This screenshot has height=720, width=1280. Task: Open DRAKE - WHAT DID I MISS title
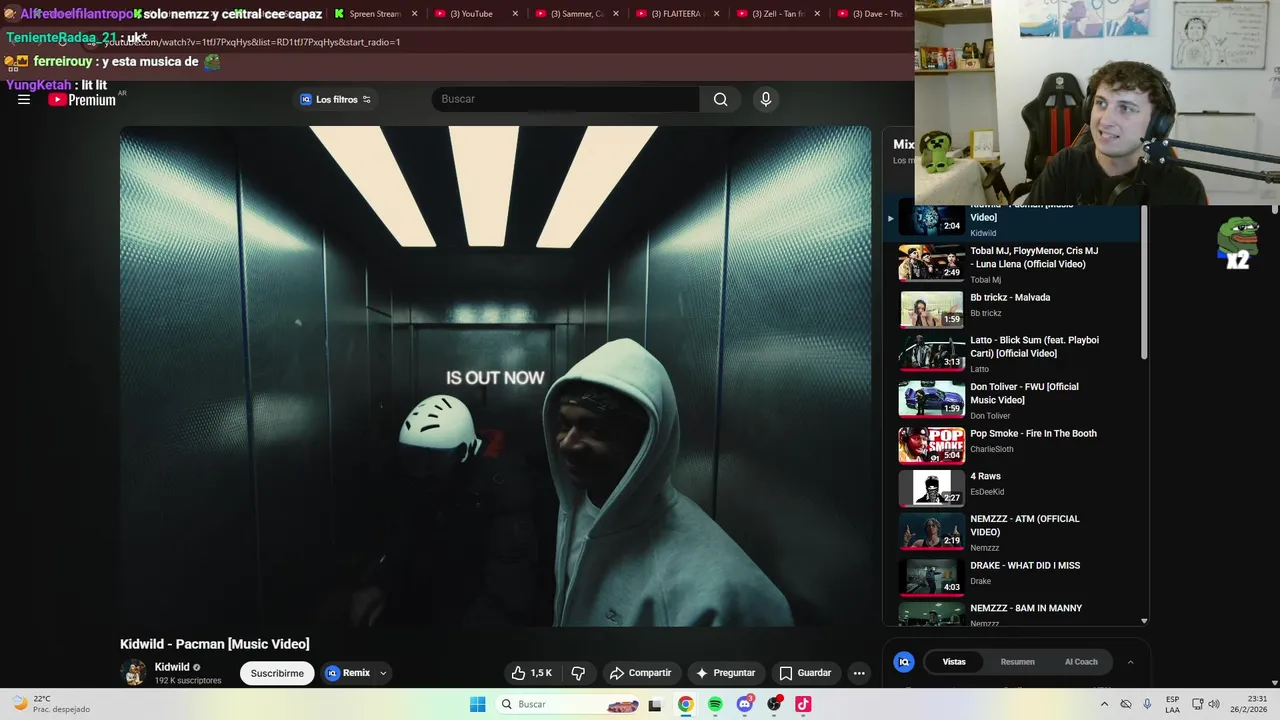[1025, 565]
